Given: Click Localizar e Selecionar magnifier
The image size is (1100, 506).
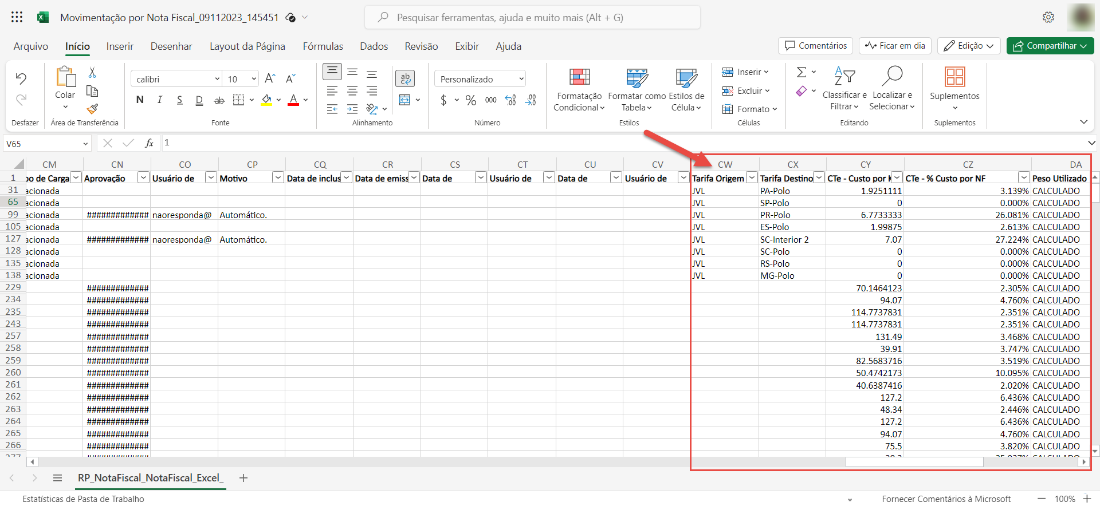Looking at the screenshot, I should pos(890,78).
